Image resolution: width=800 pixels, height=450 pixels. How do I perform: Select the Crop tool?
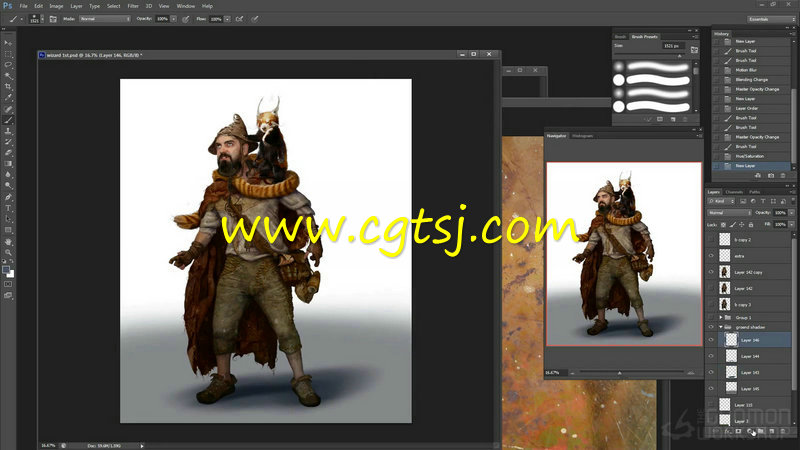pos(8,87)
